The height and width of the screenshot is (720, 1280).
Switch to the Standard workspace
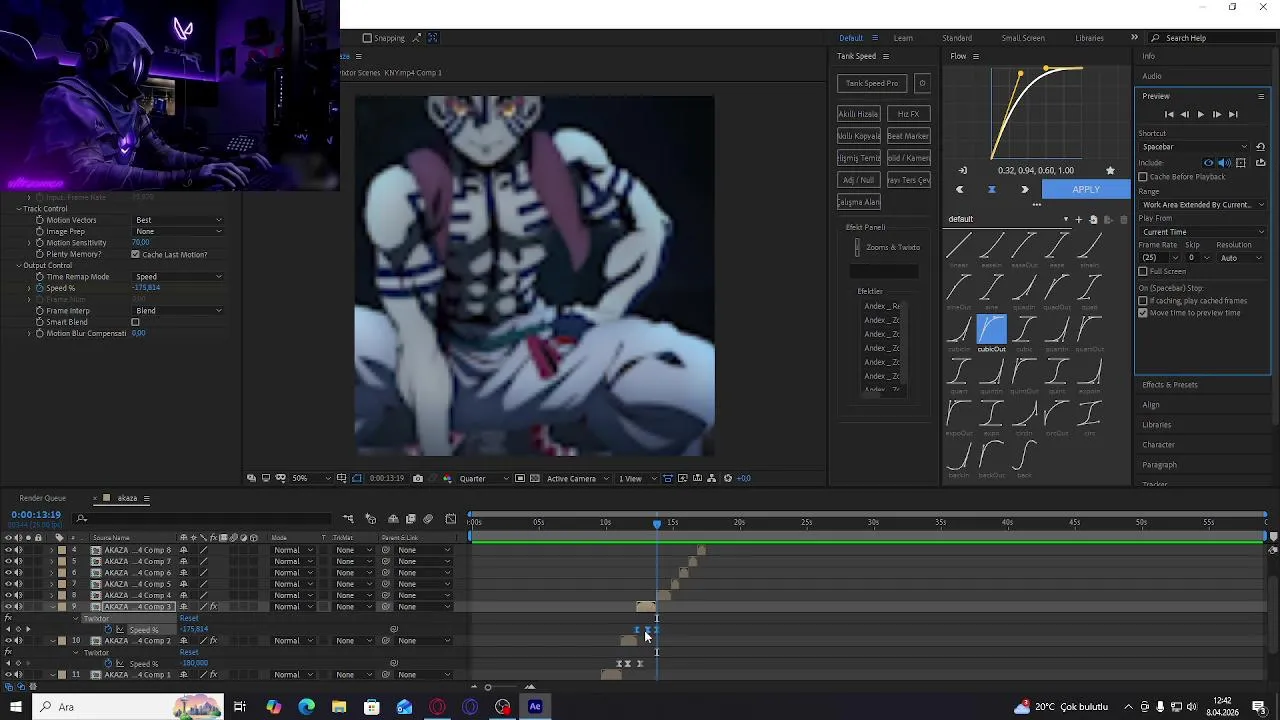pos(957,38)
